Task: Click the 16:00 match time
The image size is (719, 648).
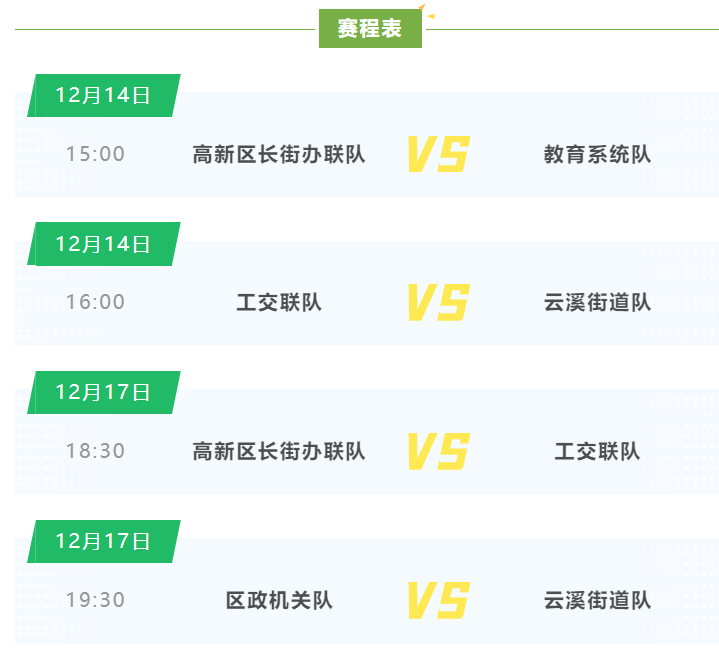Action: click(96, 302)
